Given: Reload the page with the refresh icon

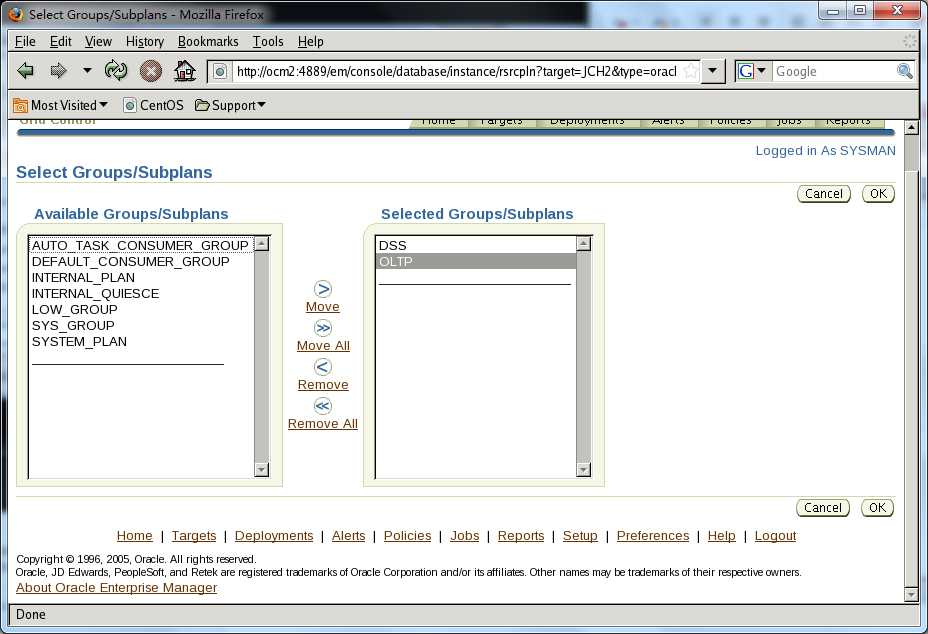Looking at the screenshot, I should click(x=116, y=70).
